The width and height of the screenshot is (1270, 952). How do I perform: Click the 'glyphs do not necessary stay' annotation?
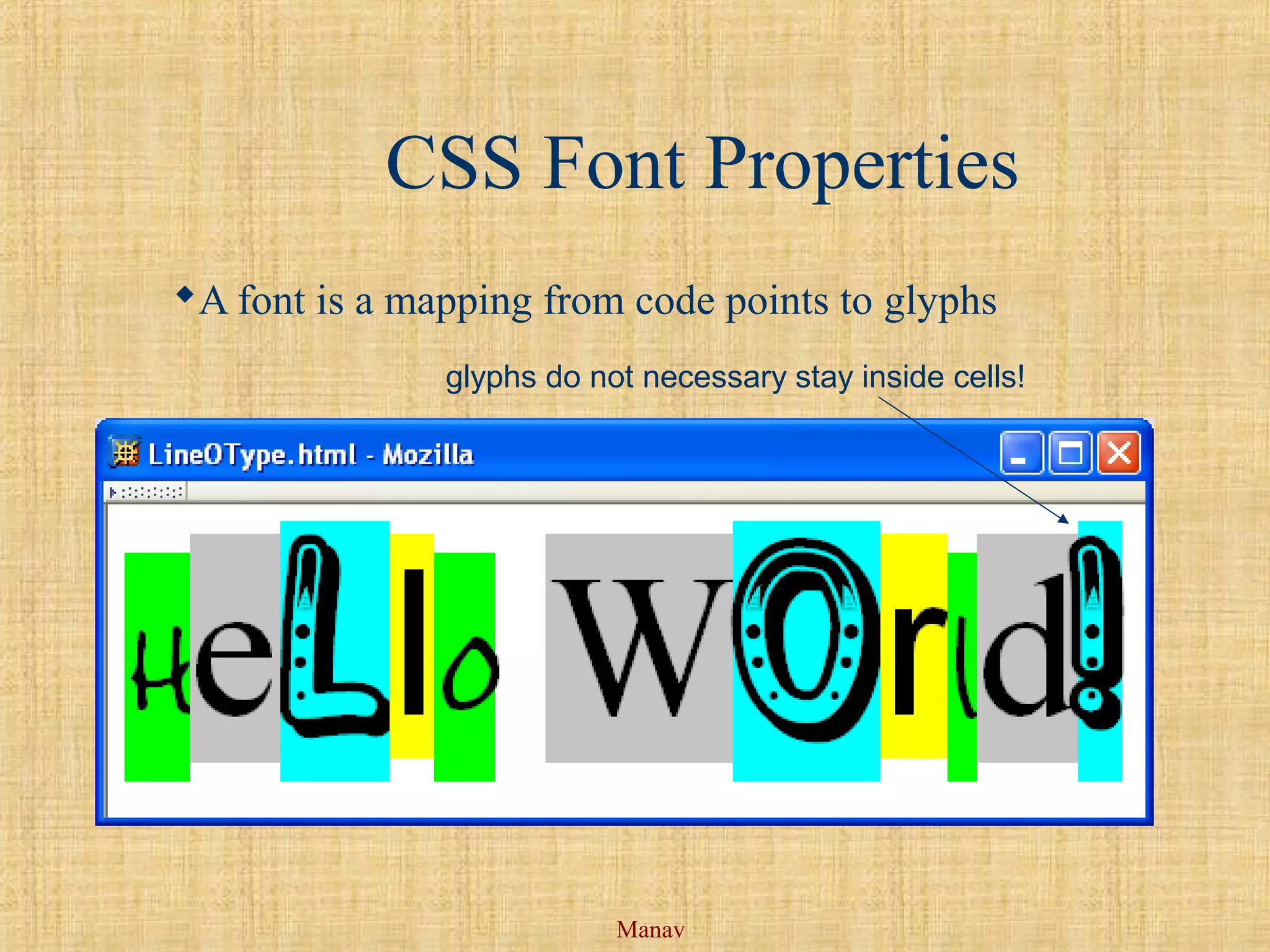click(x=735, y=377)
